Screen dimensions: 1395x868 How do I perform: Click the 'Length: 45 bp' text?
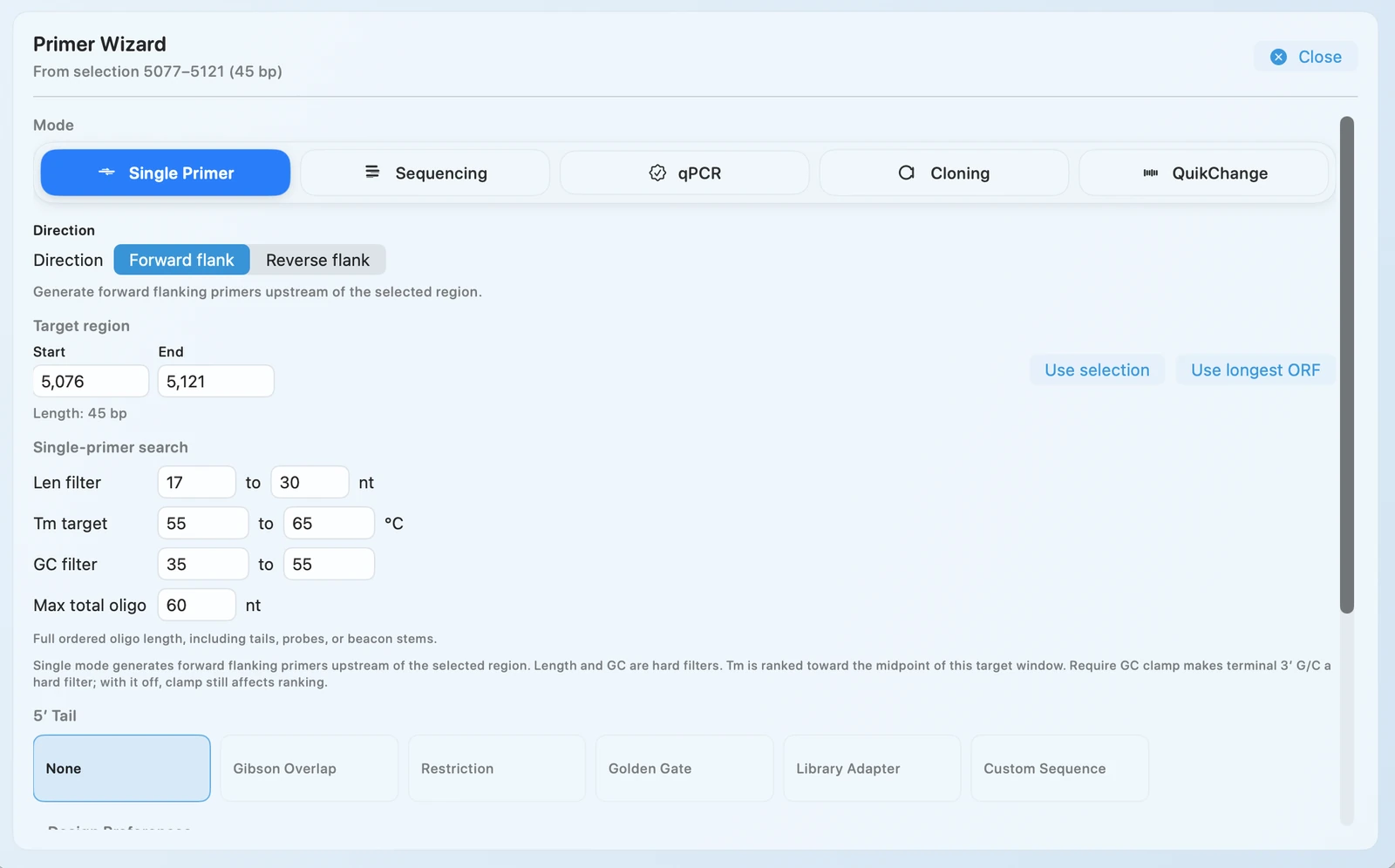pos(80,413)
